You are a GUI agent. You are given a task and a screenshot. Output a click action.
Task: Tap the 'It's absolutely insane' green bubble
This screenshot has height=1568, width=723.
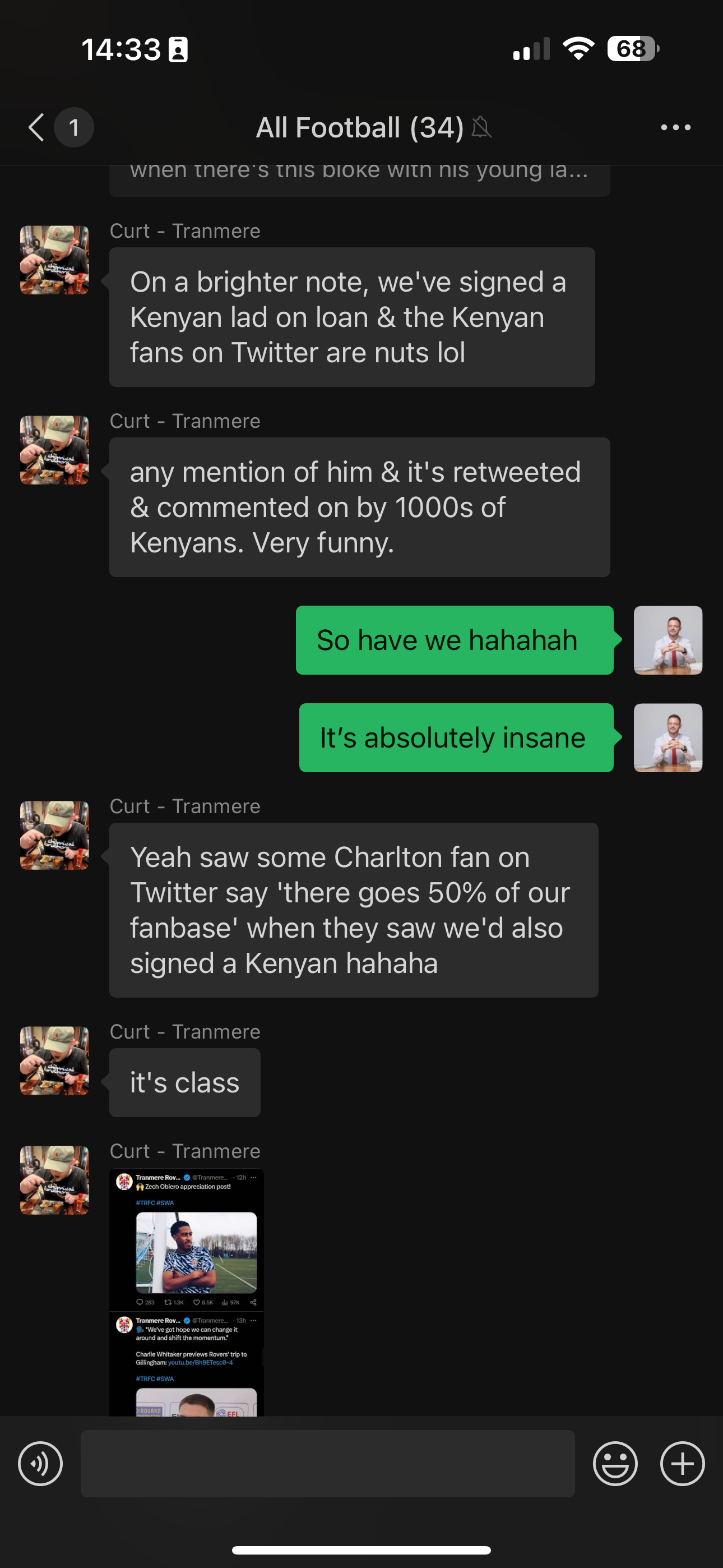pos(456,738)
